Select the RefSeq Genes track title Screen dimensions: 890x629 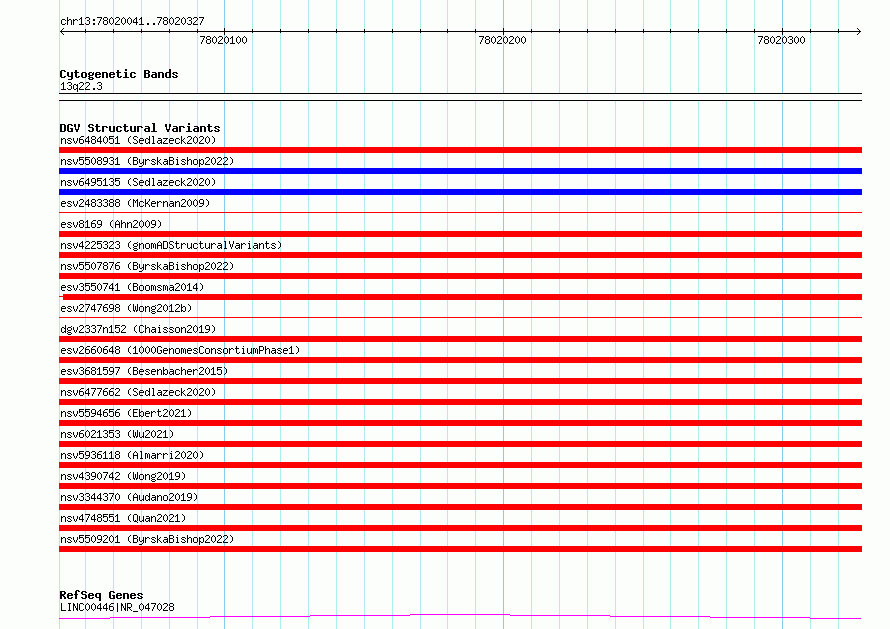coord(101,595)
